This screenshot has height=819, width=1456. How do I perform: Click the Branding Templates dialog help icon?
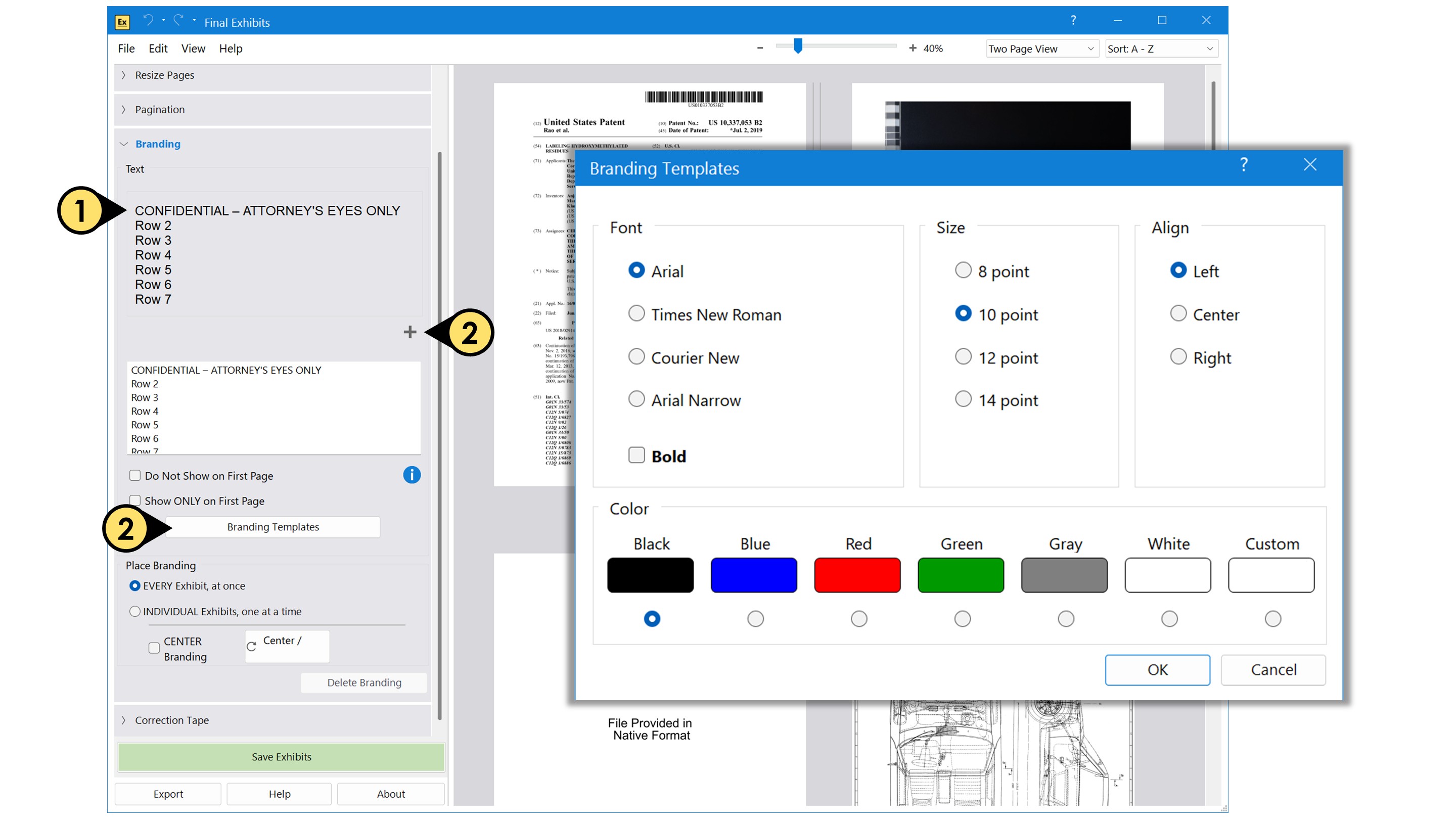click(x=1244, y=165)
